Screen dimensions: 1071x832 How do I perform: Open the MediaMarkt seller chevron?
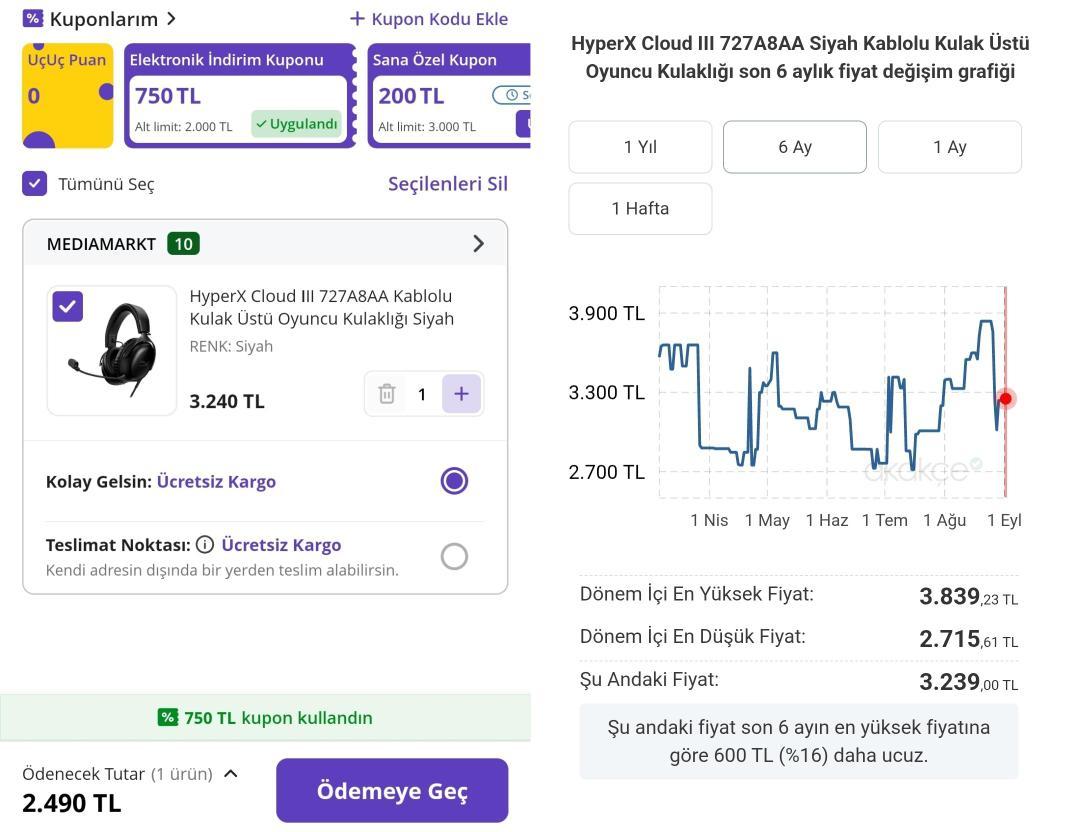coord(478,244)
